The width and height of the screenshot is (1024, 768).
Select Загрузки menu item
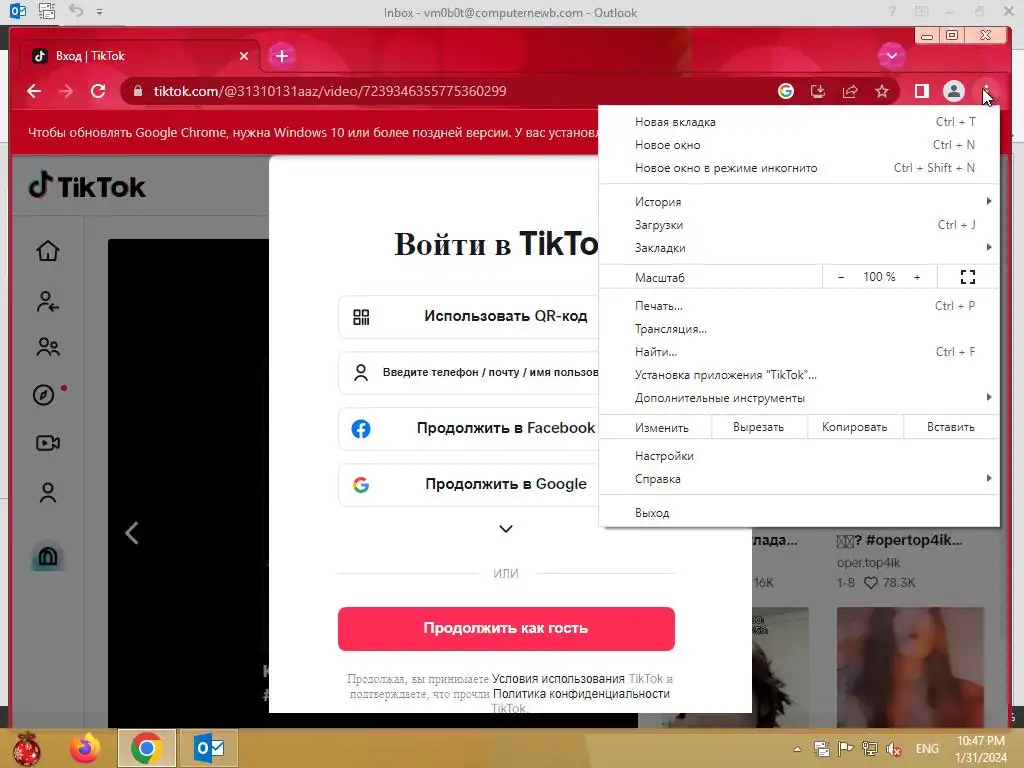[x=799, y=225]
